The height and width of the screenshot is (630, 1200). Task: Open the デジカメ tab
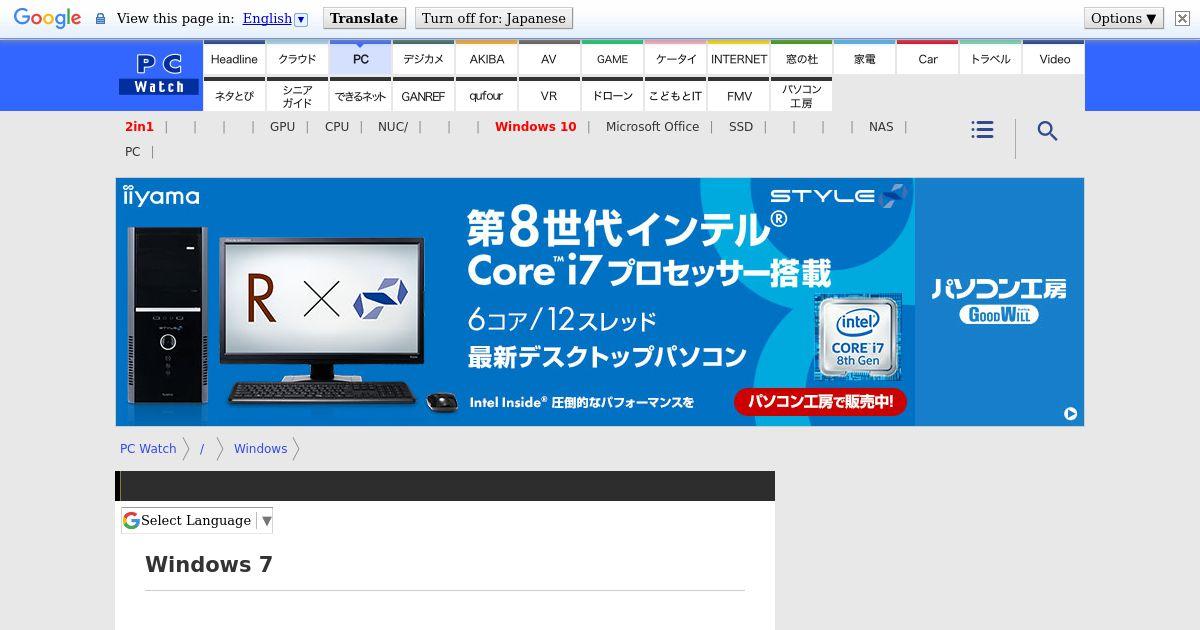coord(423,59)
